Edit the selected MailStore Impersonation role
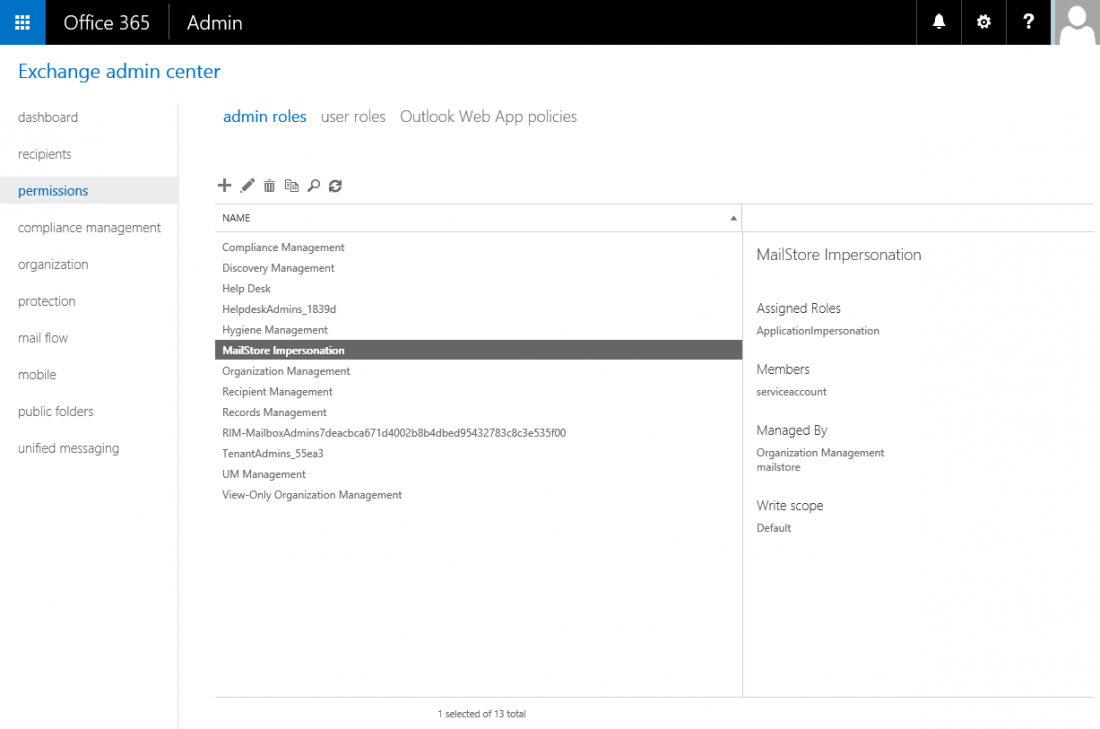 click(247, 185)
